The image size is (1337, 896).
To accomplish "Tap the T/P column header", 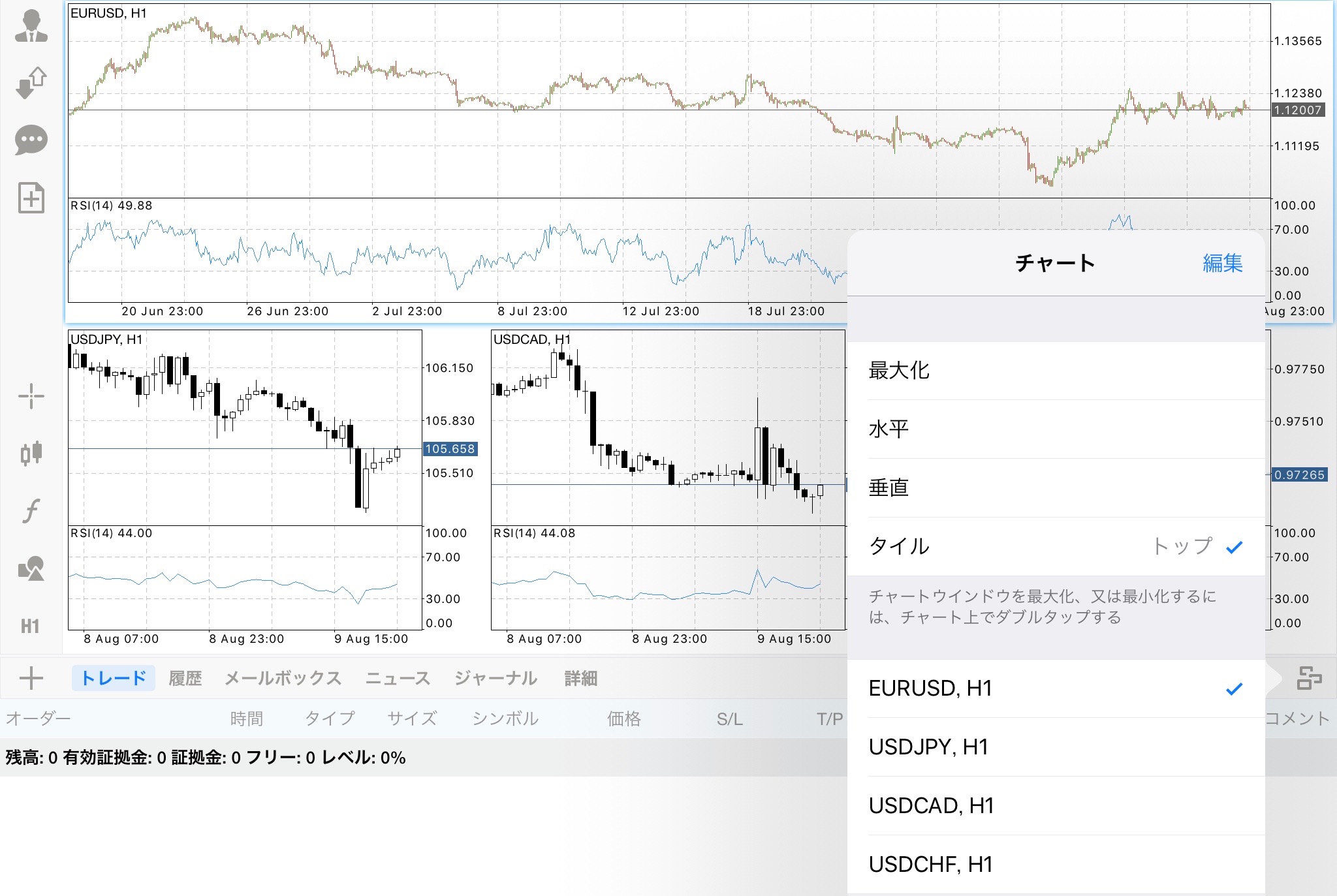I will pyautogui.click(x=830, y=719).
